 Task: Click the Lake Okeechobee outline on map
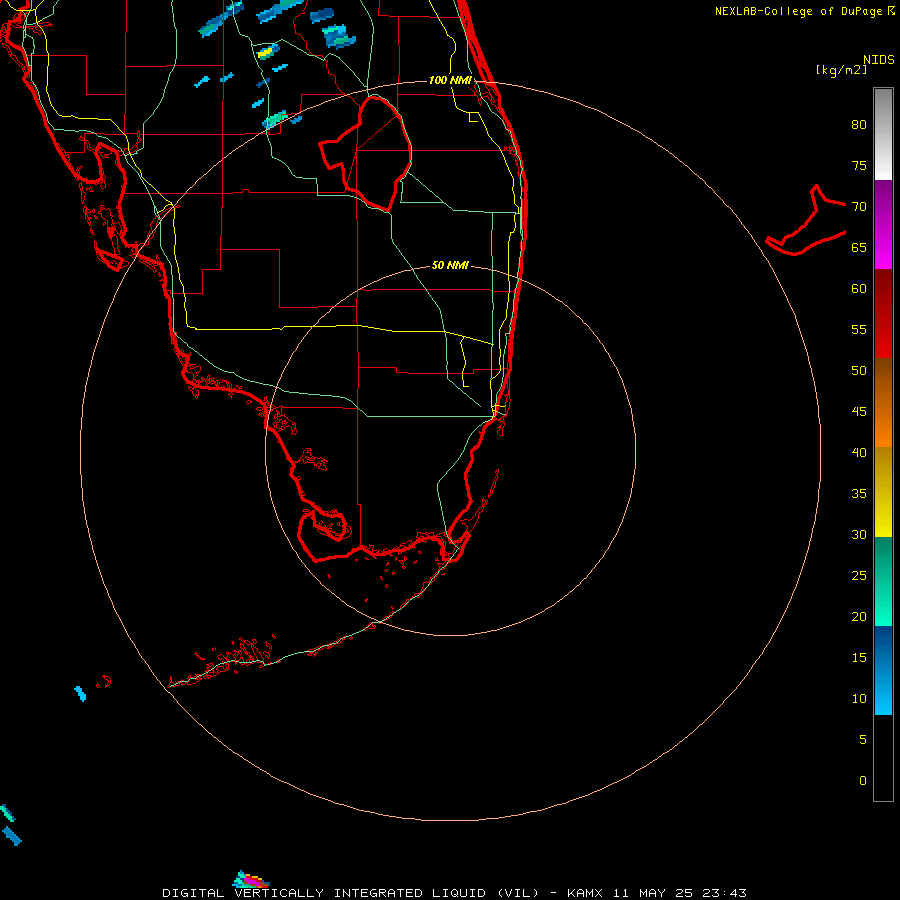[366, 153]
